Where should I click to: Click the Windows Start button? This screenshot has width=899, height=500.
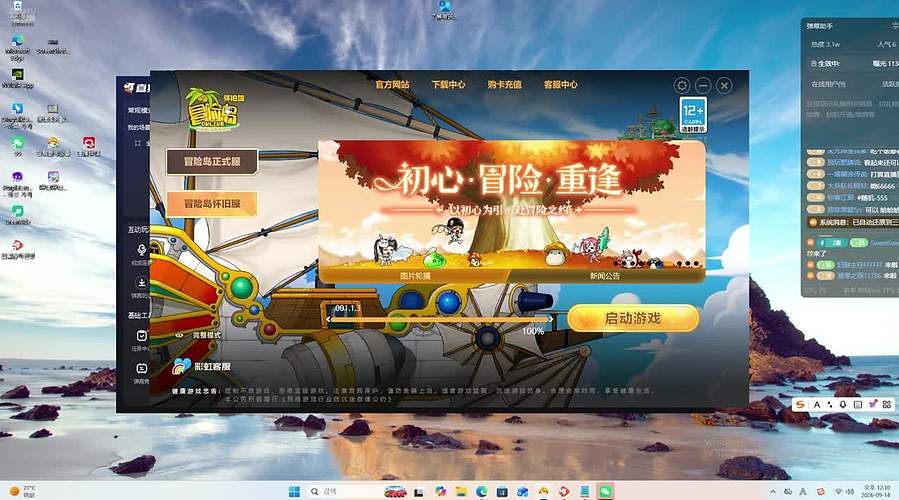[x=294, y=491]
